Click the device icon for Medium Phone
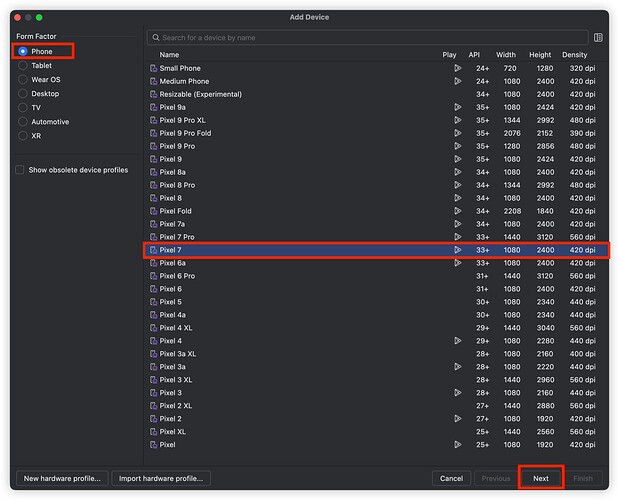 (153, 82)
